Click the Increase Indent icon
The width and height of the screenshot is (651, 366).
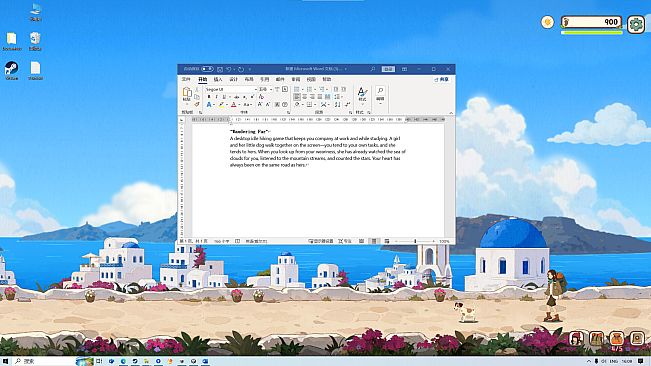pyautogui.click(x=344, y=89)
